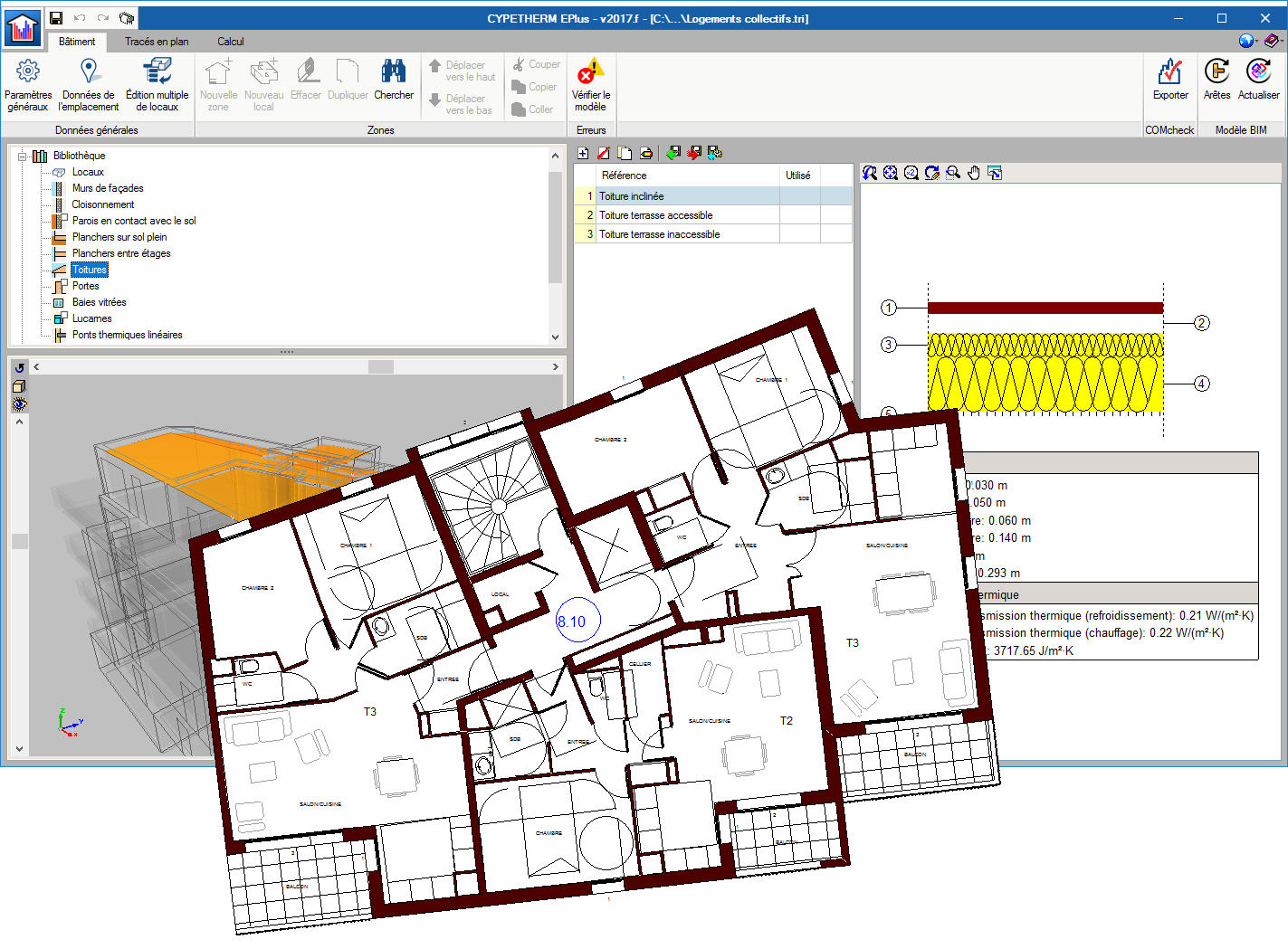Select the Toiture terrasse inaccessible row
Viewport: 1288px width, 949px height.
click(x=713, y=234)
